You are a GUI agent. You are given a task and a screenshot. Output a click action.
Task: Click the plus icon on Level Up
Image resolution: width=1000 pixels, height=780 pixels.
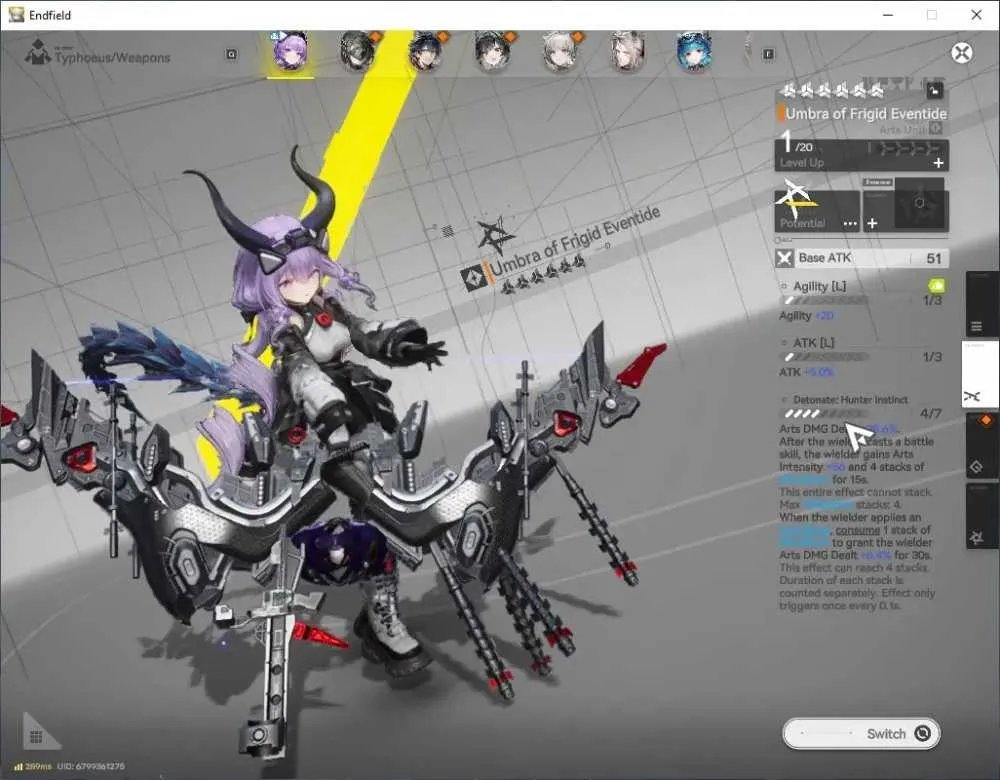[x=938, y=163]
